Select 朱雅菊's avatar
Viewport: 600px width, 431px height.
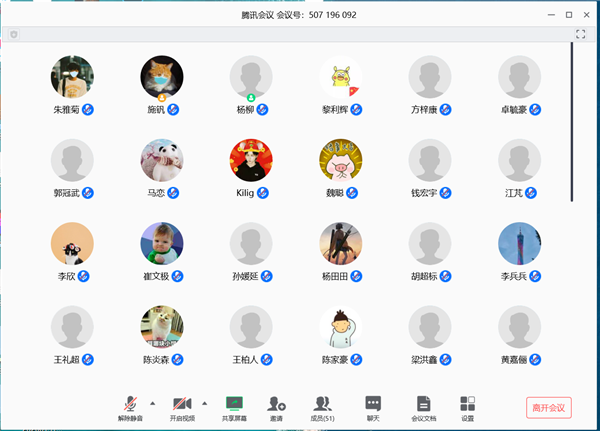point(72,77)
